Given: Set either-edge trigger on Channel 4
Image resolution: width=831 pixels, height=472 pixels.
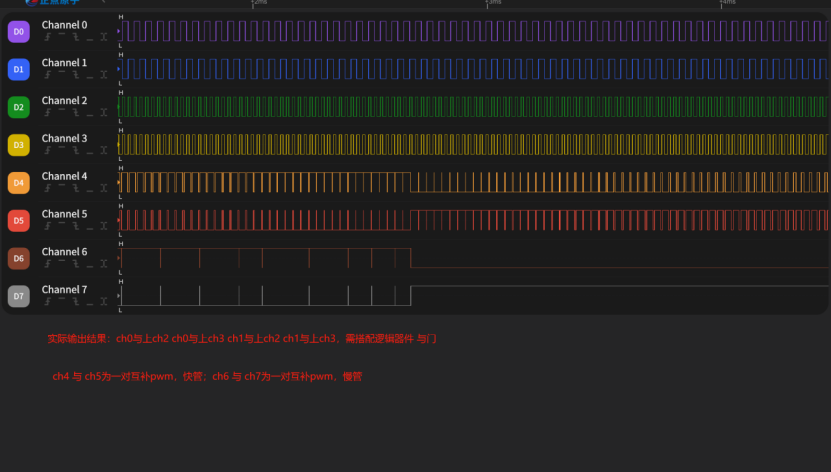Looking at the screenshot, I should point(104,188).
